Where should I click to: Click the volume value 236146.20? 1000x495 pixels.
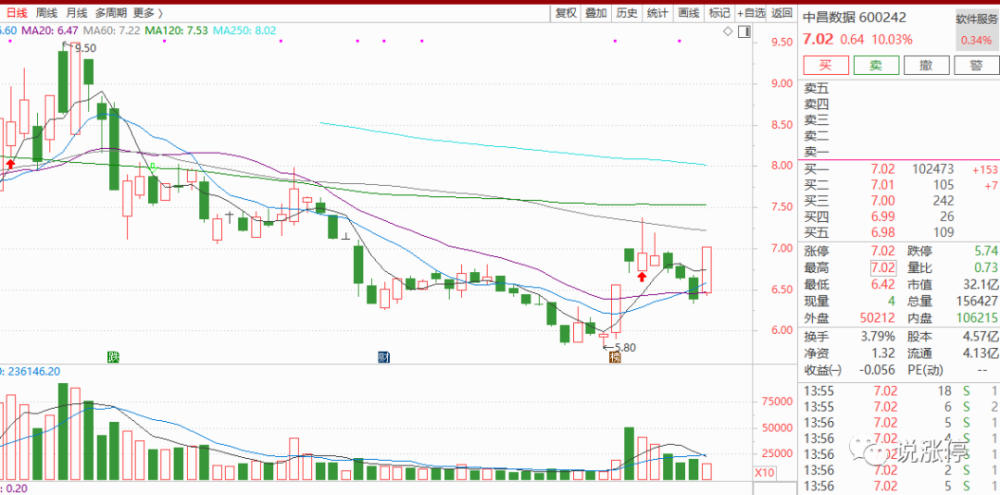[x=33, y=370]
